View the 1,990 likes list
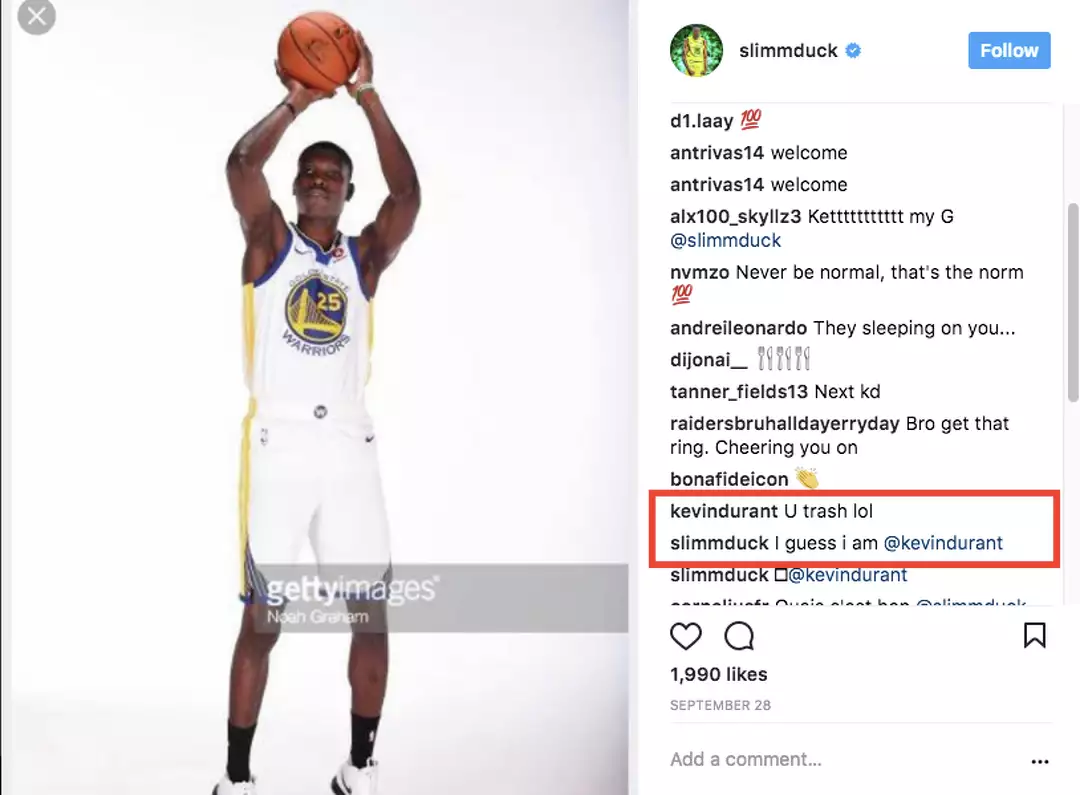 719,674
